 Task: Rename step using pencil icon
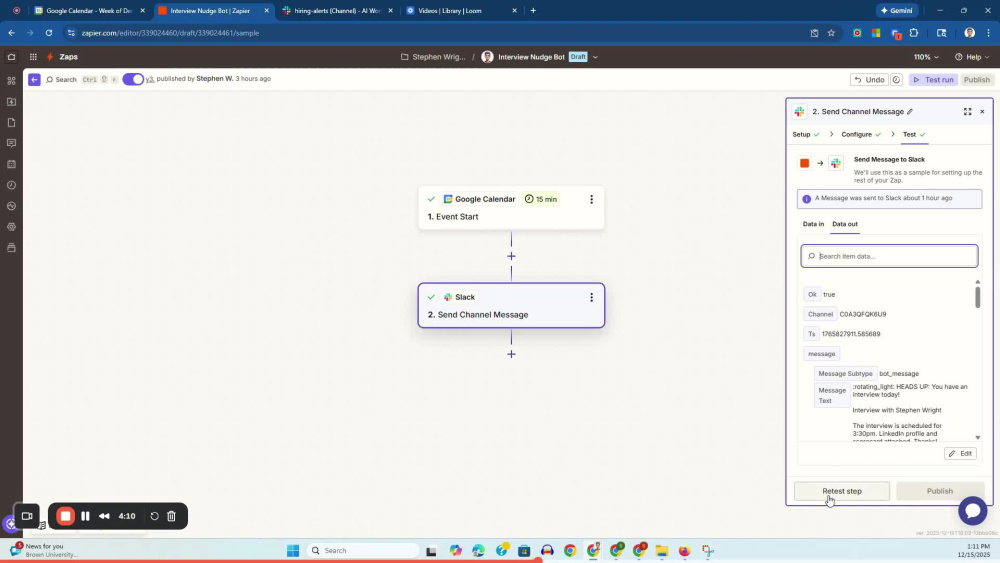[x=910, y=112]
